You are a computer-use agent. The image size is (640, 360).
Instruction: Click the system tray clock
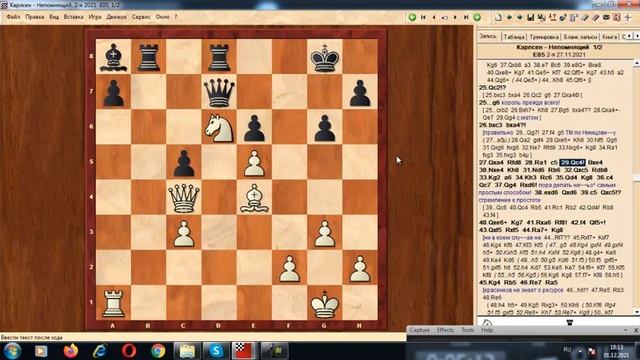(x=617, y=351)
